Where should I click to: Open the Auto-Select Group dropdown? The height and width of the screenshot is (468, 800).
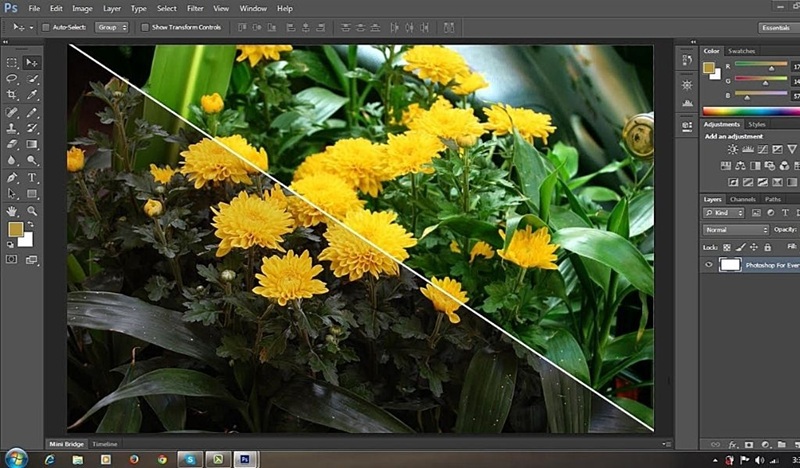(x=111, y=28)
